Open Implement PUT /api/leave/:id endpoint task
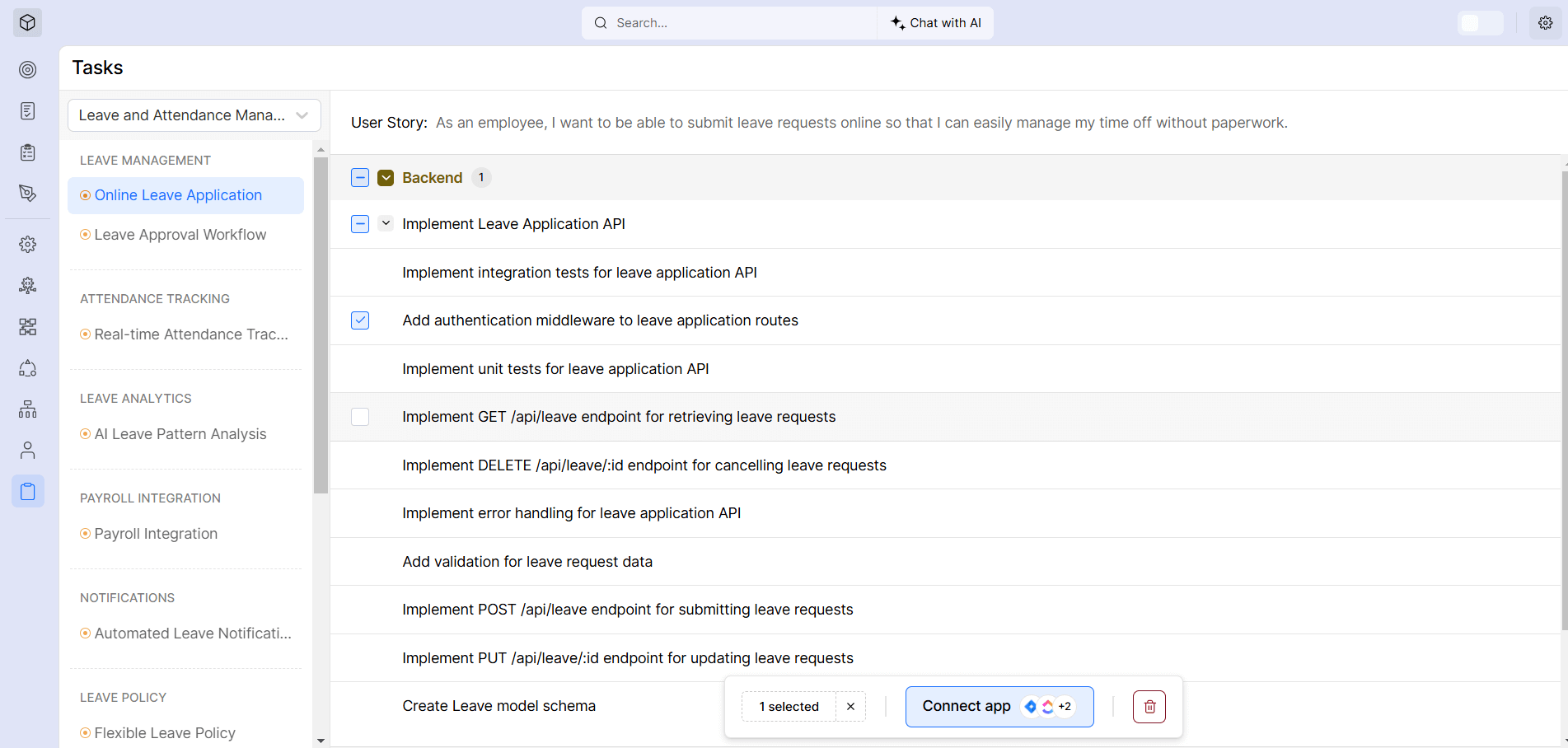Screen dimensions: 1568x748 click(628, 658)
